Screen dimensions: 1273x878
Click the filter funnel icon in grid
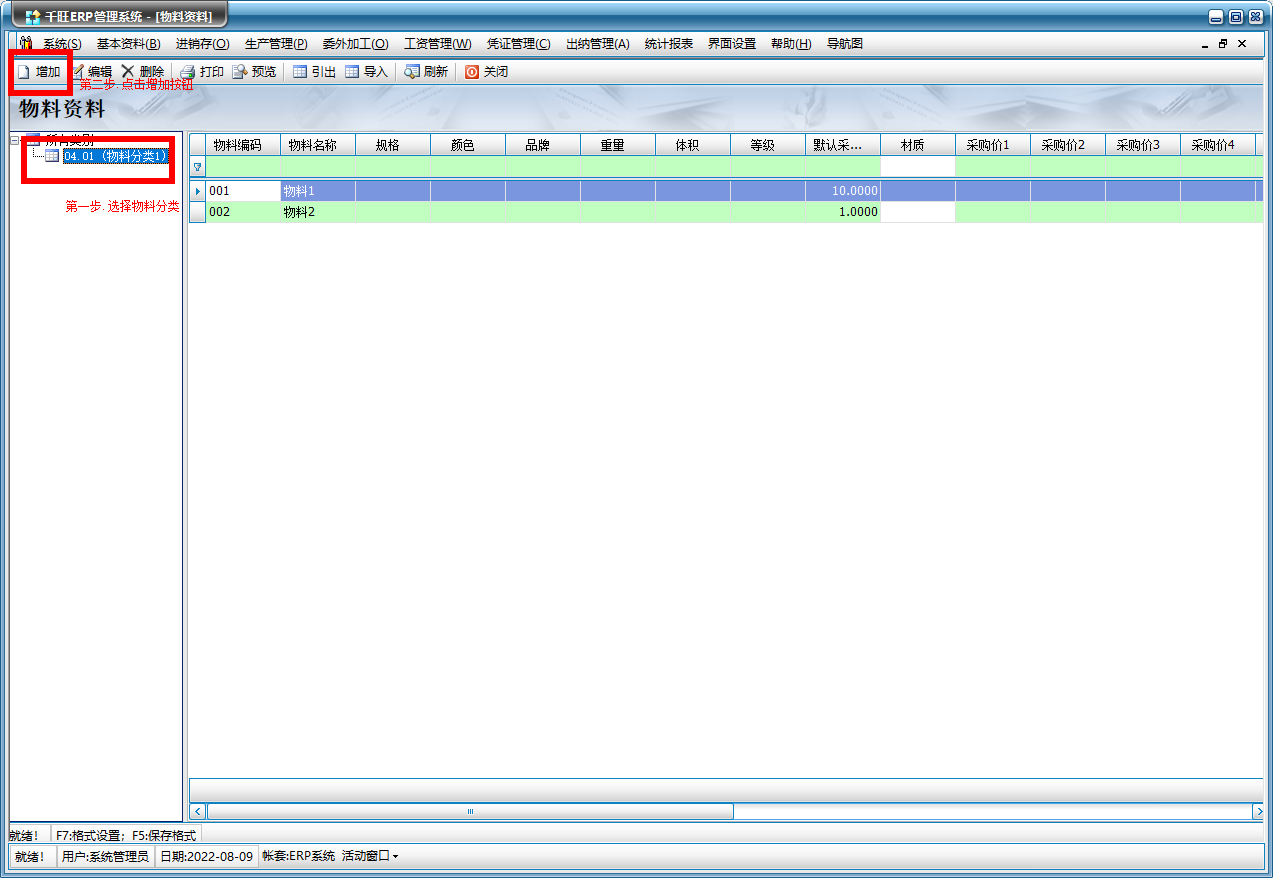pyautogui.click(x=197, y=167)
